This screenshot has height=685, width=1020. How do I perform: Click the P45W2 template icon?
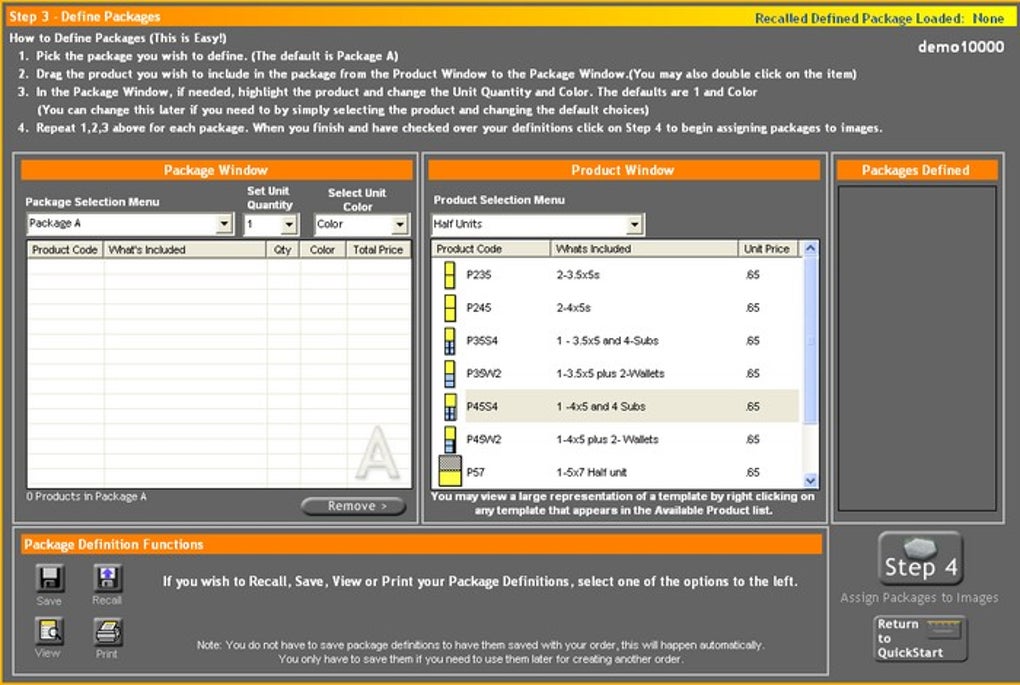[x=450, y=439]
